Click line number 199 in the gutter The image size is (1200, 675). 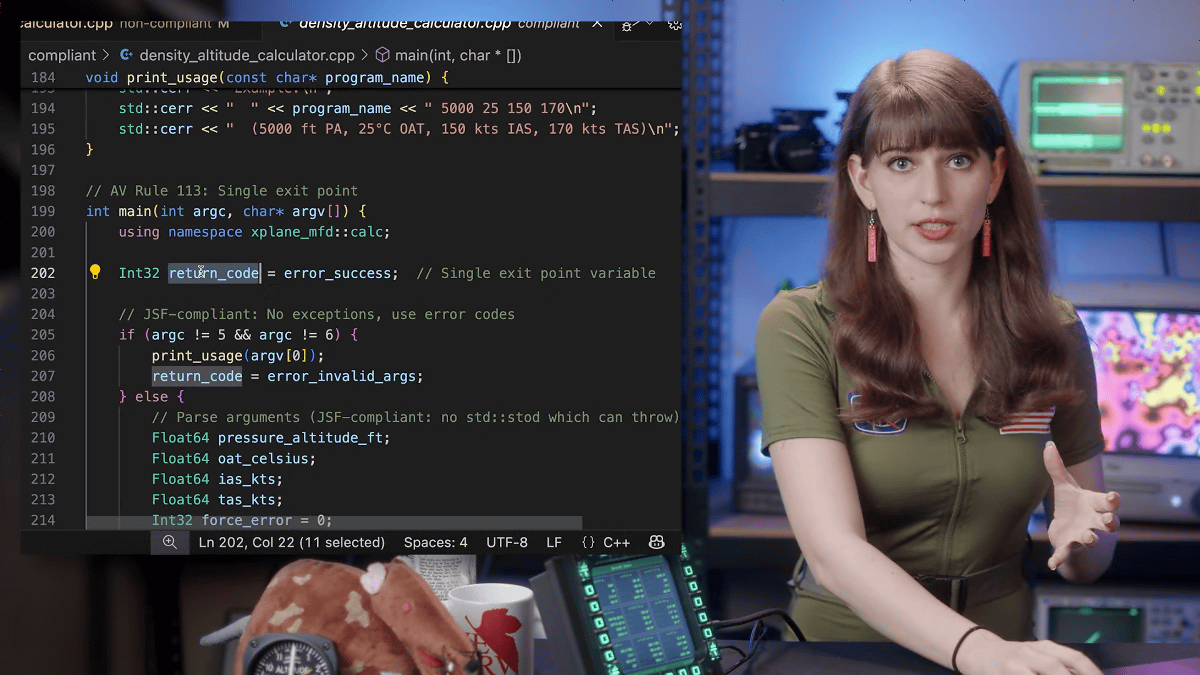point(43,211)
